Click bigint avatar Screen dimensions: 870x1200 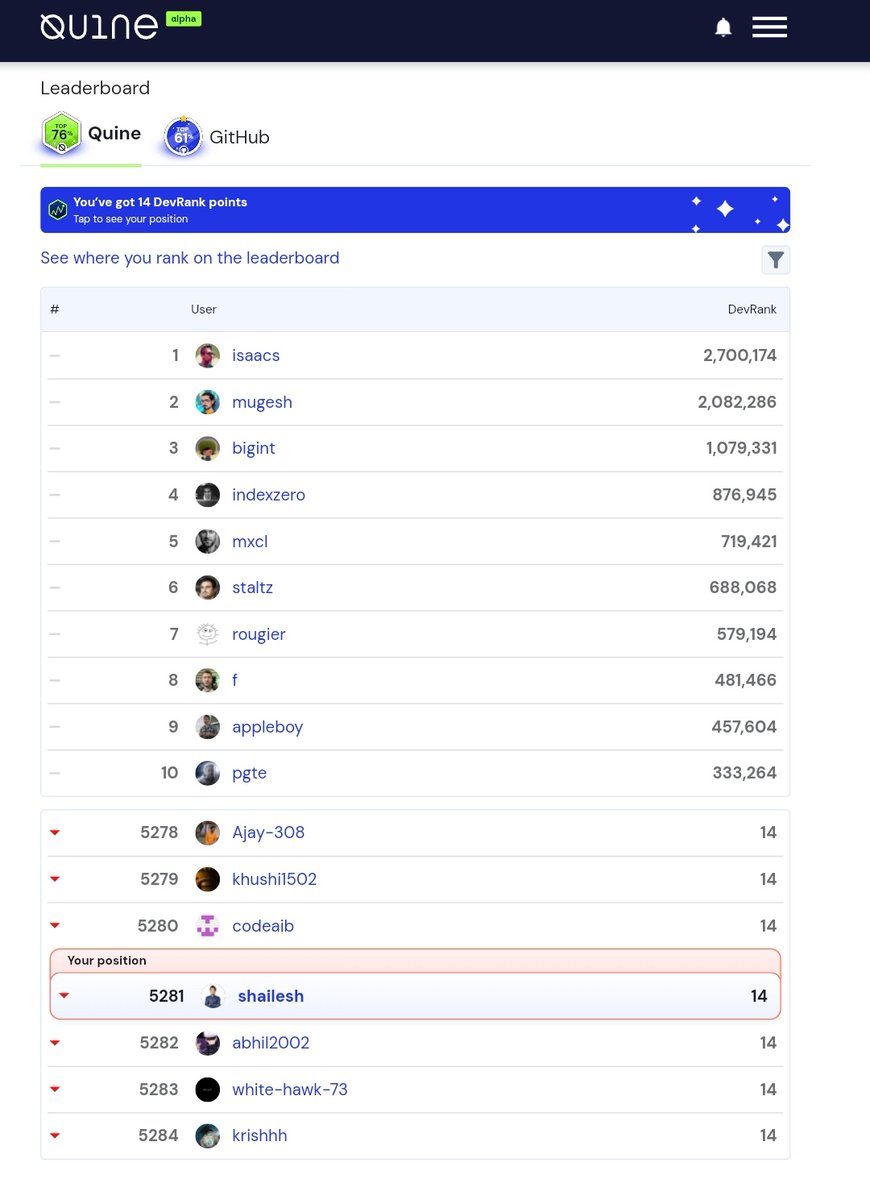click(208, 448)
